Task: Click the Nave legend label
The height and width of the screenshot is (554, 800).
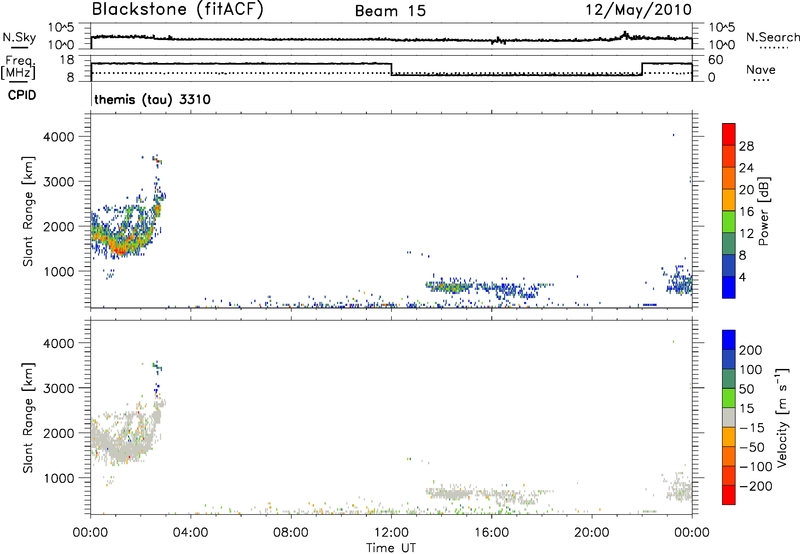Action: point(761,69)
